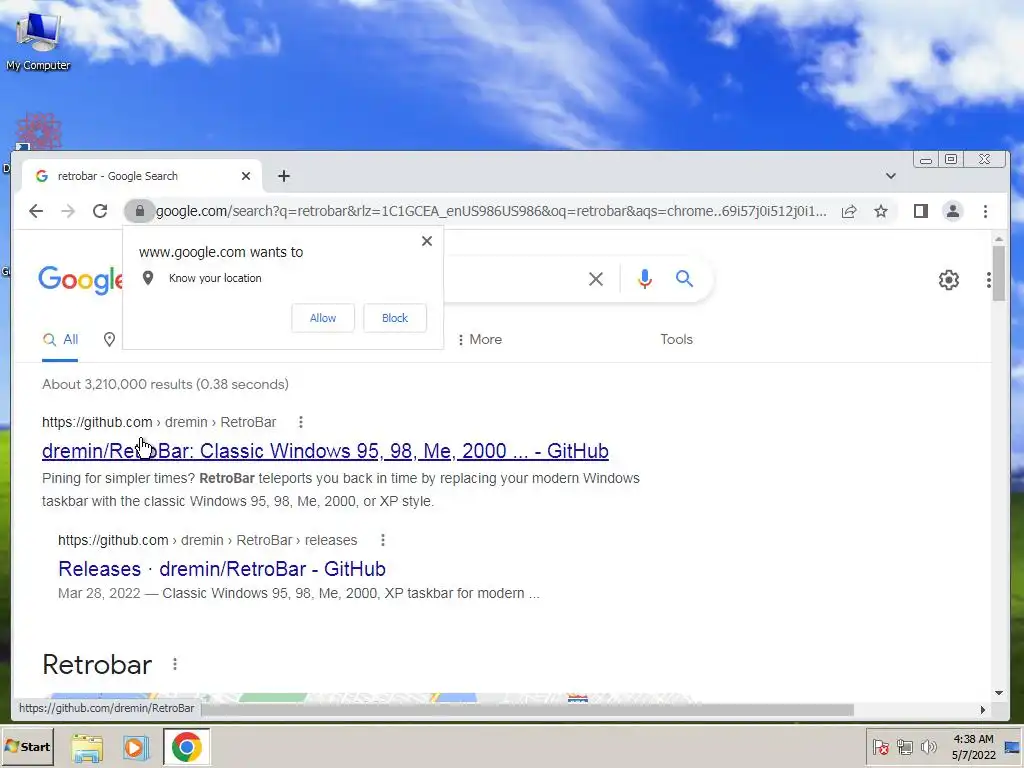Viewport: 1024px width, 768px height.
Task: Open Releases dremin/RetroBar GitHub link
Action: click(x=222, y=569)
